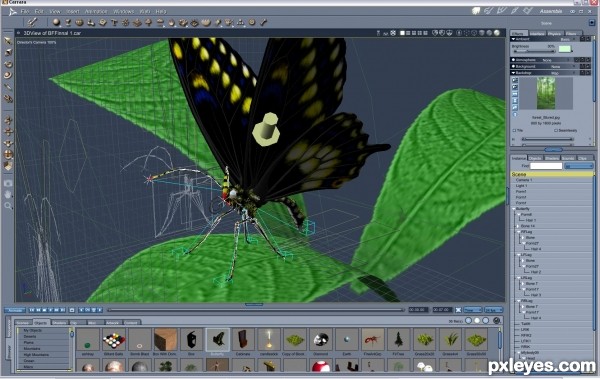The width and height of the screenshot is (600, 379).
Task: Select the camera tool in left toolbar
Action: pos(8,183)
